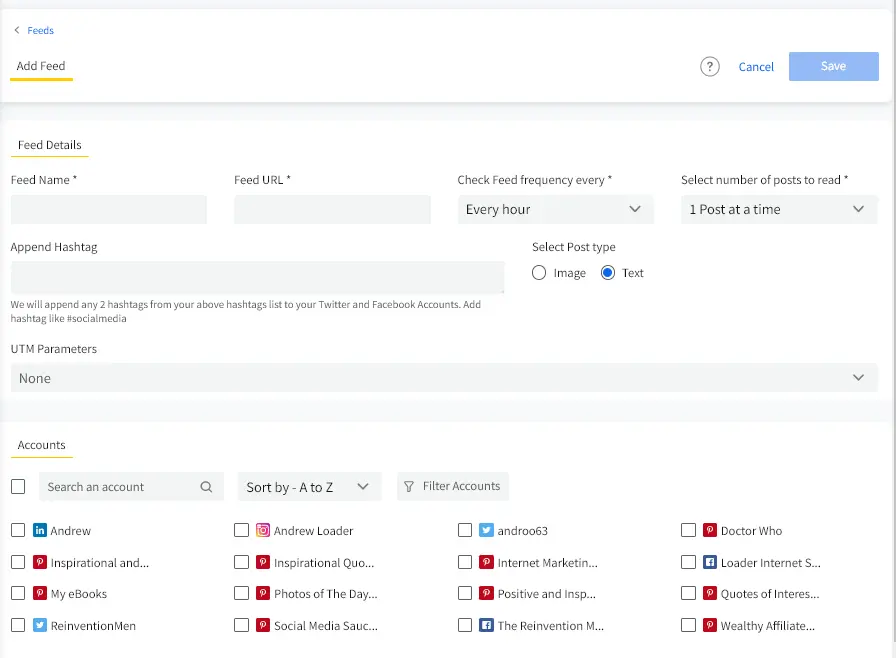
Task: Click the Facebook icon next to Loader Internet
Action: pos(710,563)
